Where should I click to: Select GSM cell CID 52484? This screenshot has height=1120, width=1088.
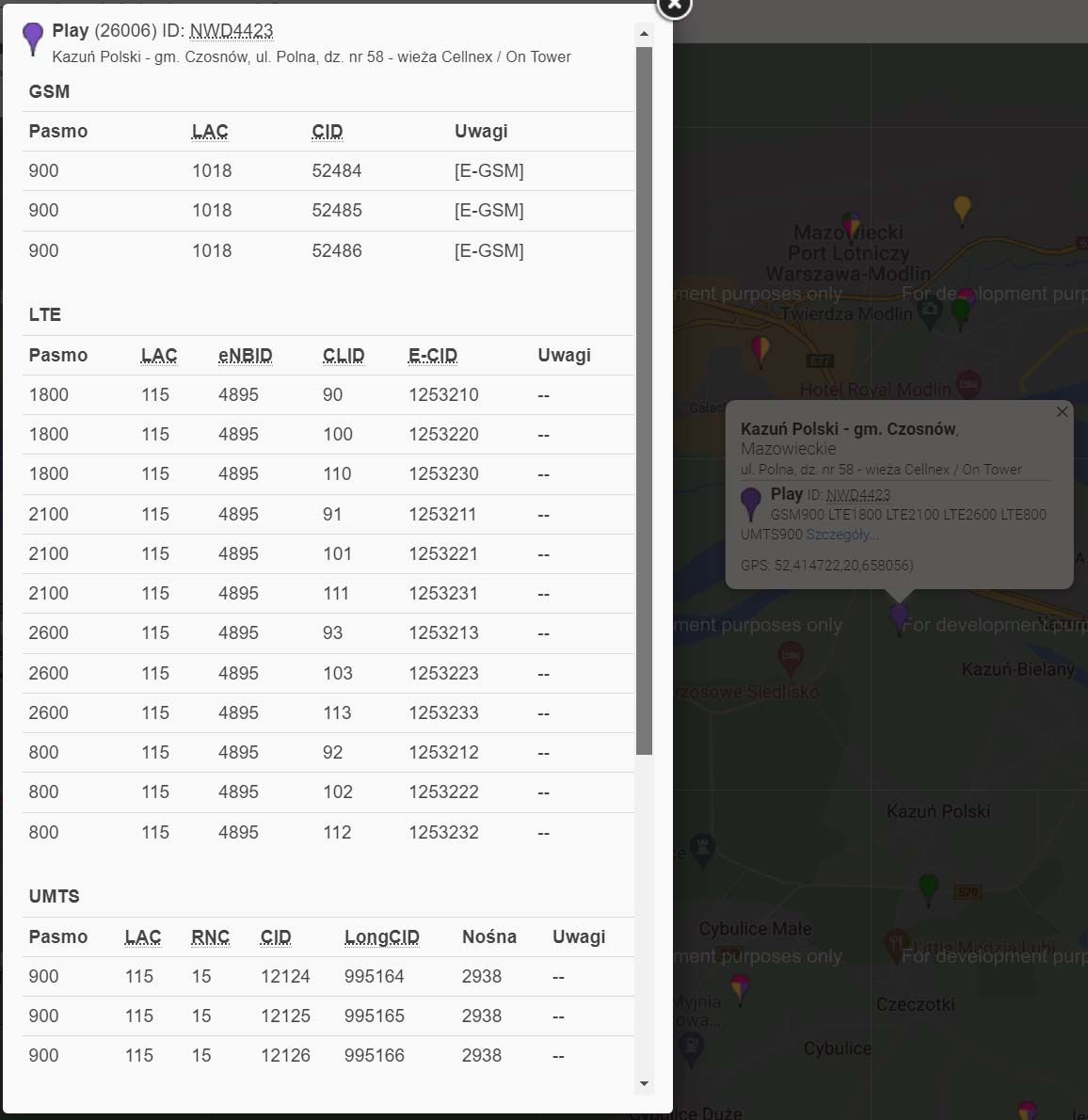pos(337,171)
